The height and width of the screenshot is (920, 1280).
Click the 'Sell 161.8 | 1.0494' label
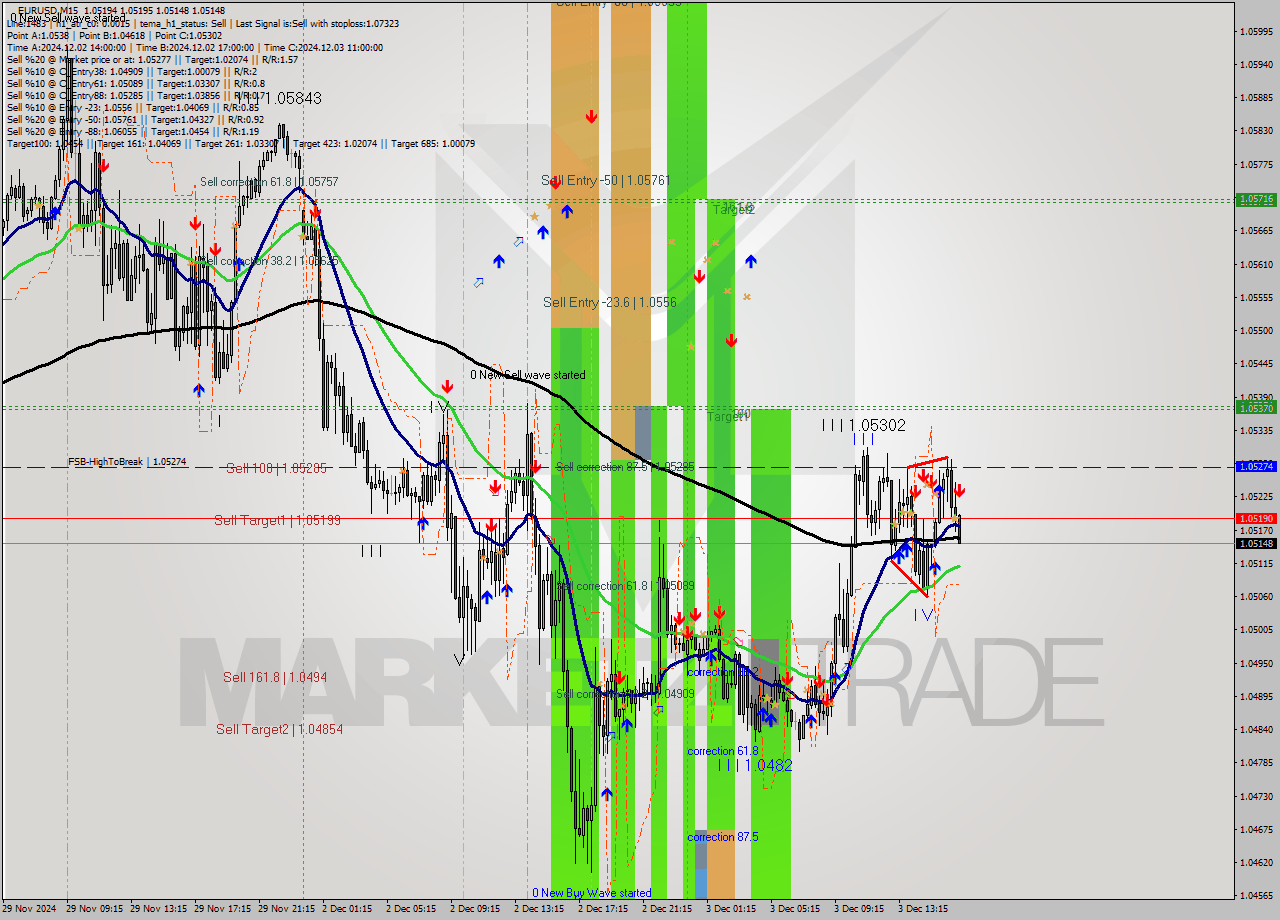[275, 677]
